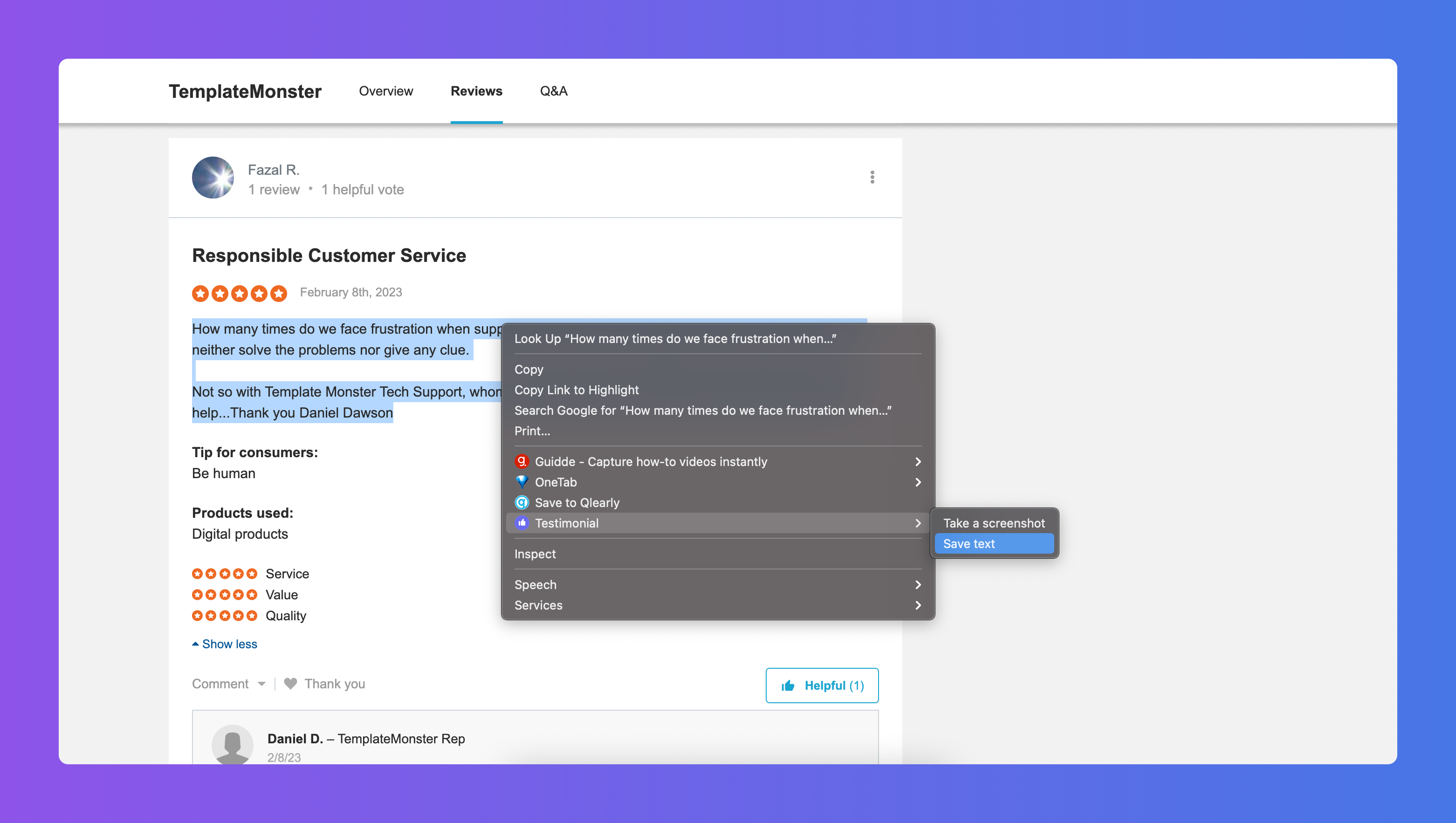Expand the Guidde submenu arrow
The image size is (1456, 823).
pos(918,462)
